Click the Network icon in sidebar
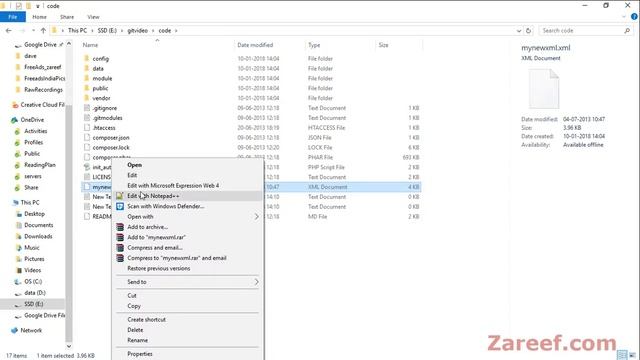Image resolution: width=640 pixels, height=360 pixels. [15, 330]
